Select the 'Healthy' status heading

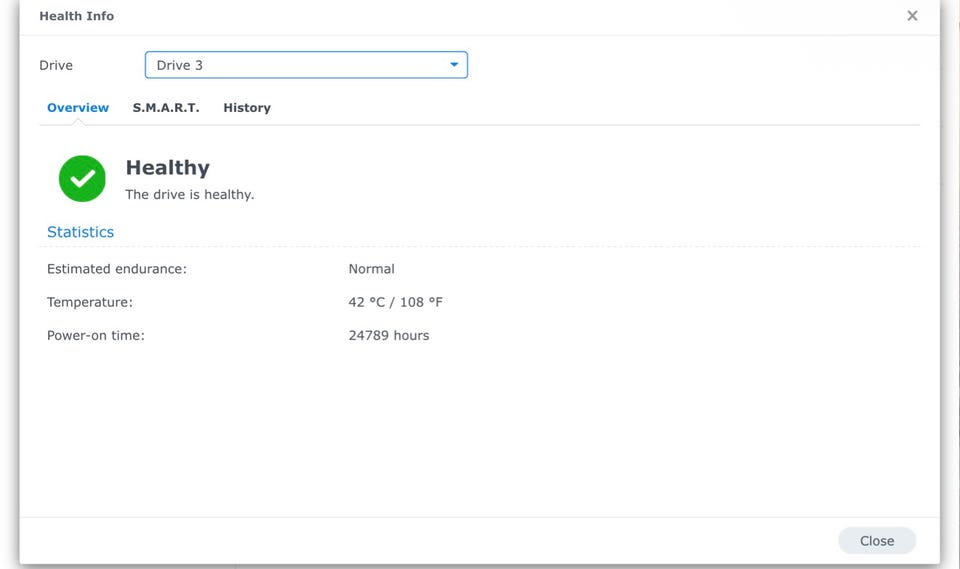168,168
